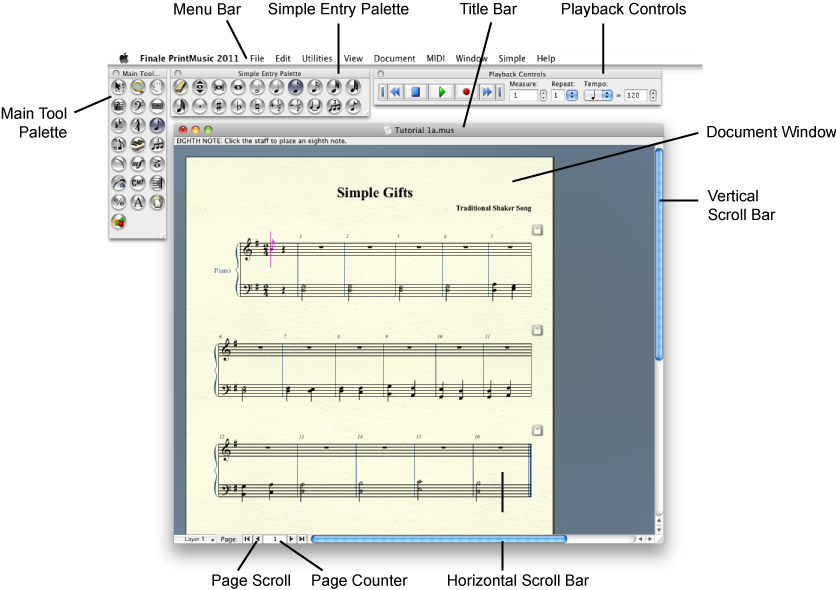Viewport: 836px width, 590px height.
Task: Select the Selection tool in Main Tool Palette
Action: pyautogui.click(x=118, y=87)
